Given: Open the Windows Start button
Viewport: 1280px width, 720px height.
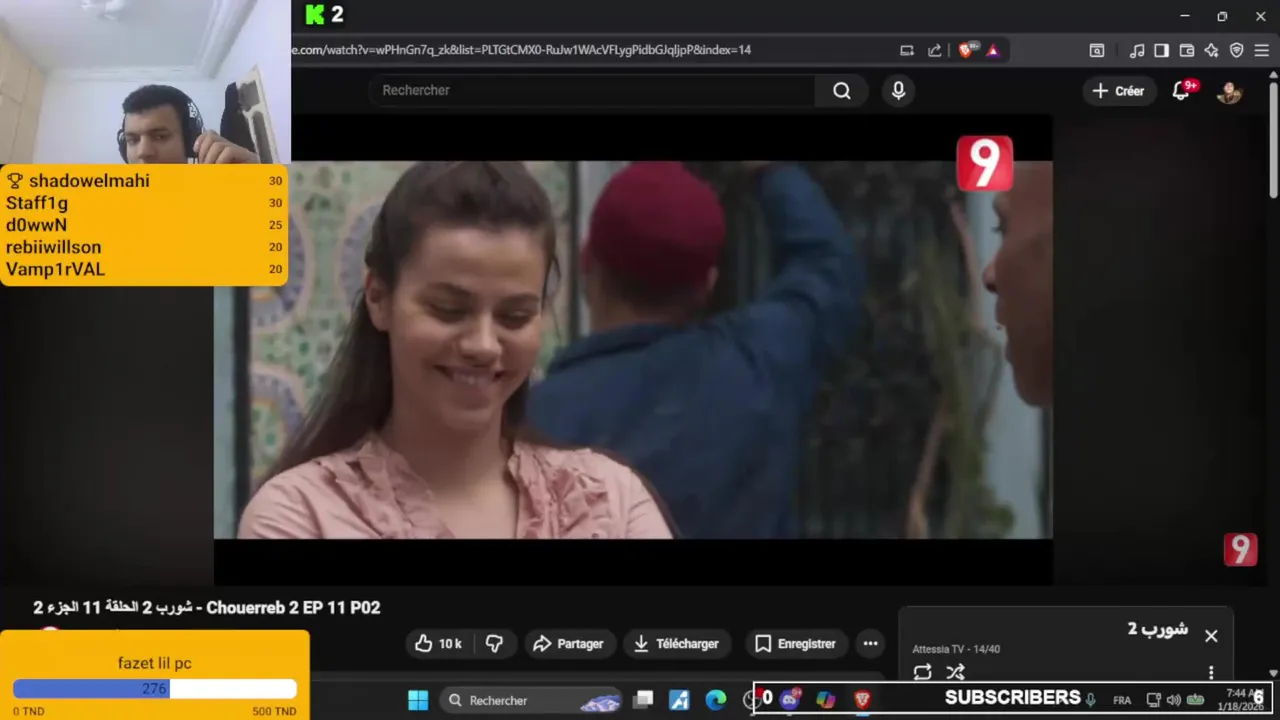Looking at the screenshot, I should tap(418, 700).
